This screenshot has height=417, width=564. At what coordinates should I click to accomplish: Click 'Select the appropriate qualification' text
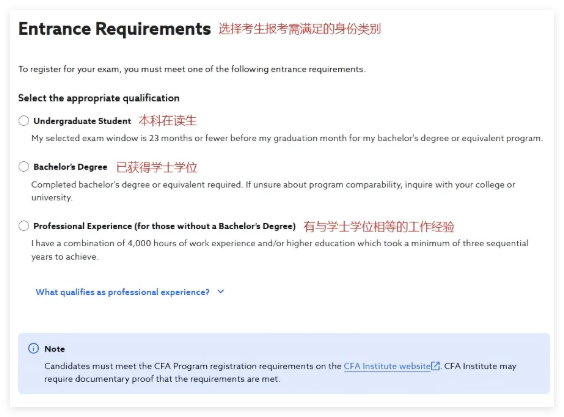coord(99,98)
